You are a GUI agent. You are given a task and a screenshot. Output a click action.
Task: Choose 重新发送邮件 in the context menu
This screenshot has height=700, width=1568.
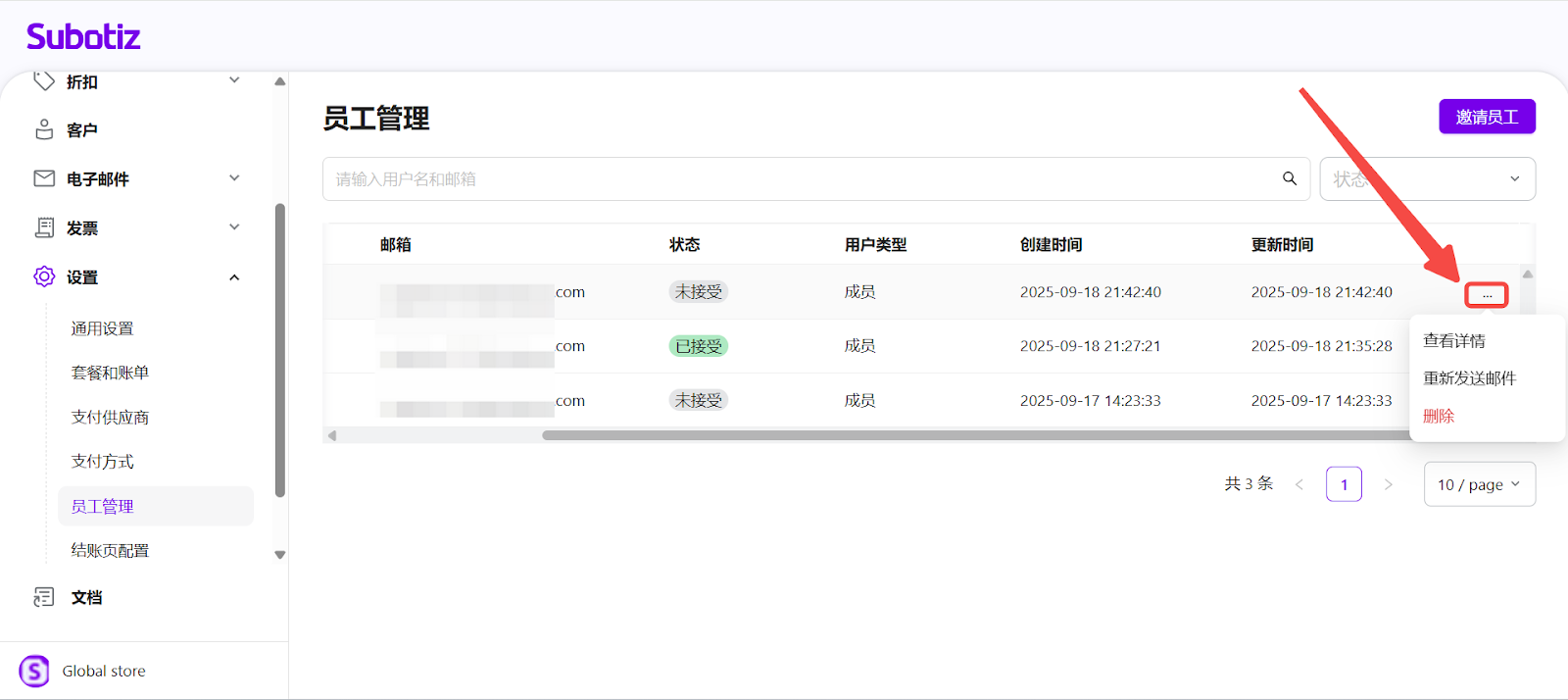(1469, 378)
